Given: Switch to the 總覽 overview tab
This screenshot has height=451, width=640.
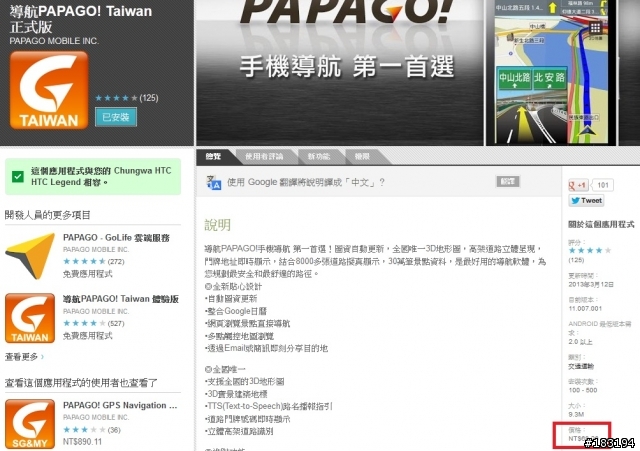Looking at the screenshot, I should pyautogui.click(x=213, y=156).
